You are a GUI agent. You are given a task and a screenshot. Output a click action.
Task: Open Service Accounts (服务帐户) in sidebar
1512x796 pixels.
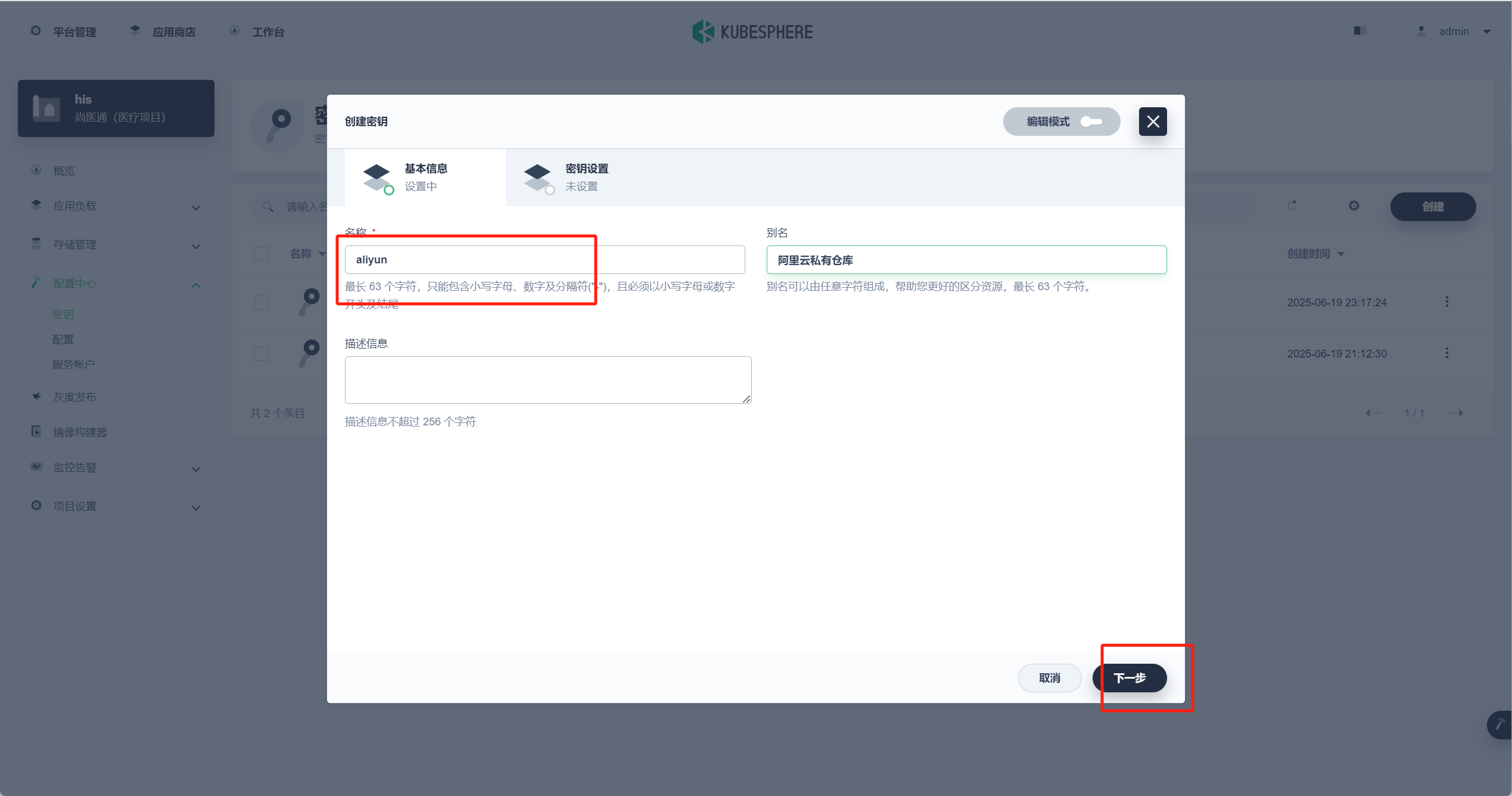[73, 364]
